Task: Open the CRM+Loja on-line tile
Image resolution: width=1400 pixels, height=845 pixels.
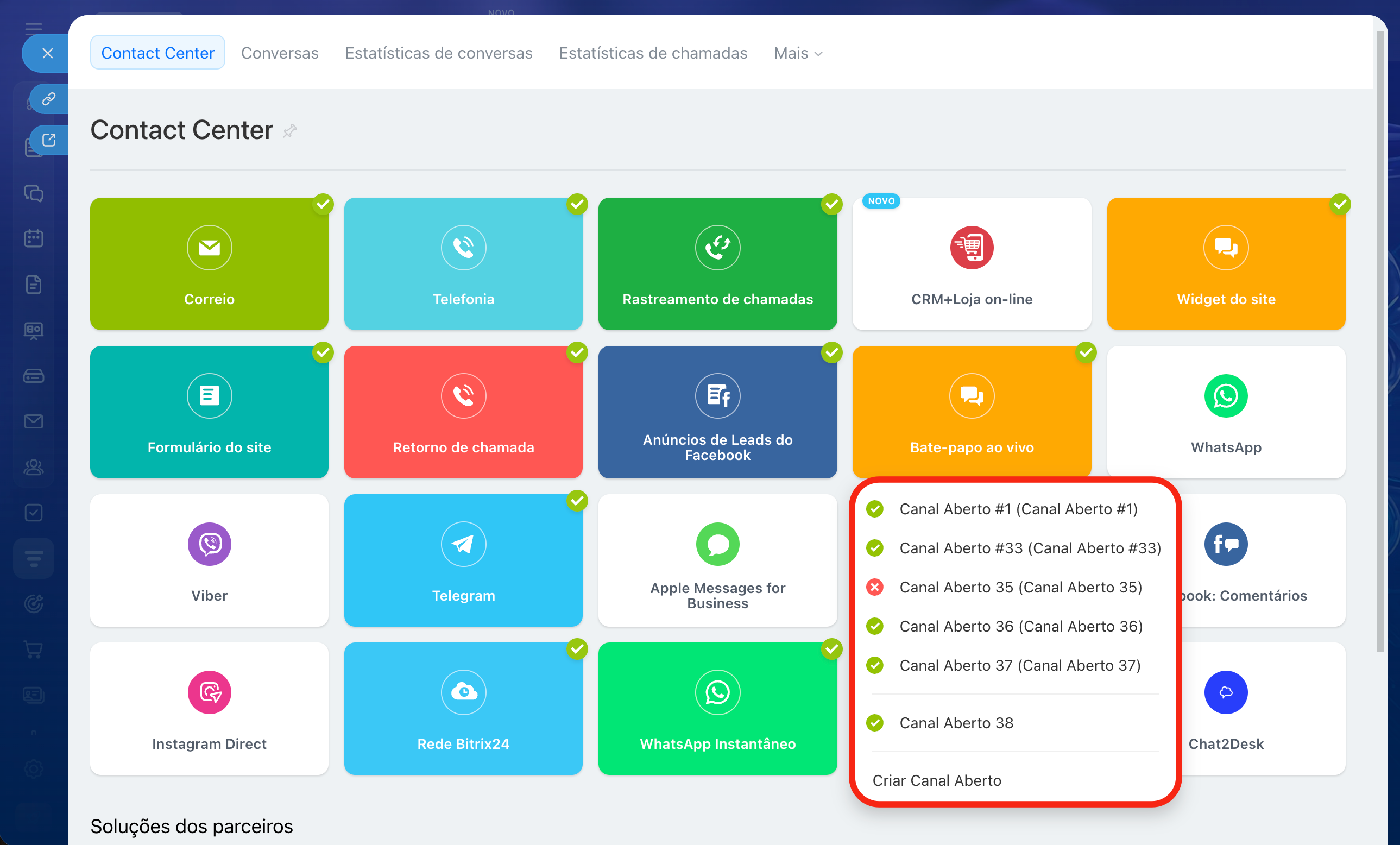Action: pos(972,264)
